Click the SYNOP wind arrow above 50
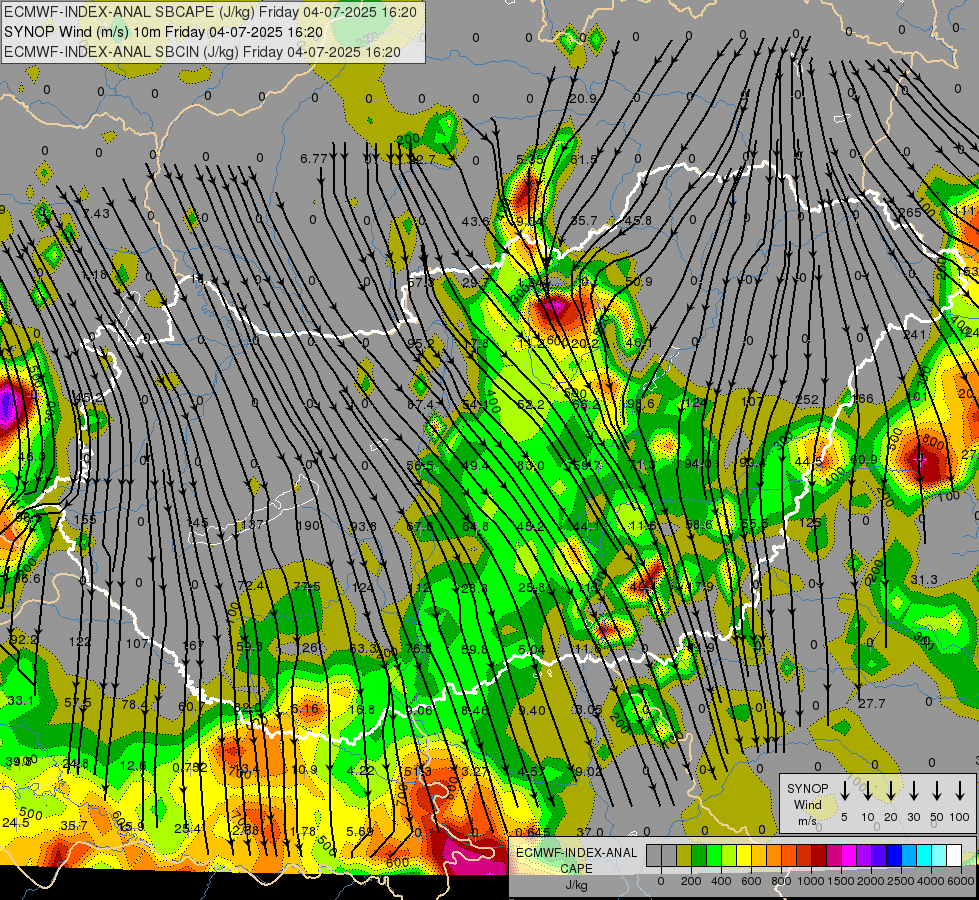 [937, 790]
